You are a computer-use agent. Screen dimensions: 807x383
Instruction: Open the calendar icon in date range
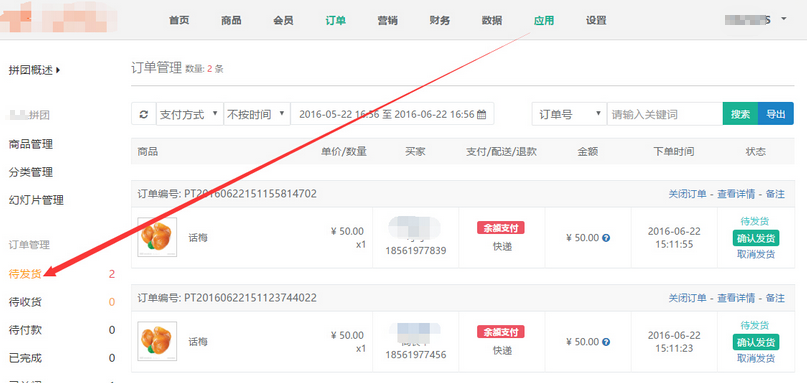[482, 114]
